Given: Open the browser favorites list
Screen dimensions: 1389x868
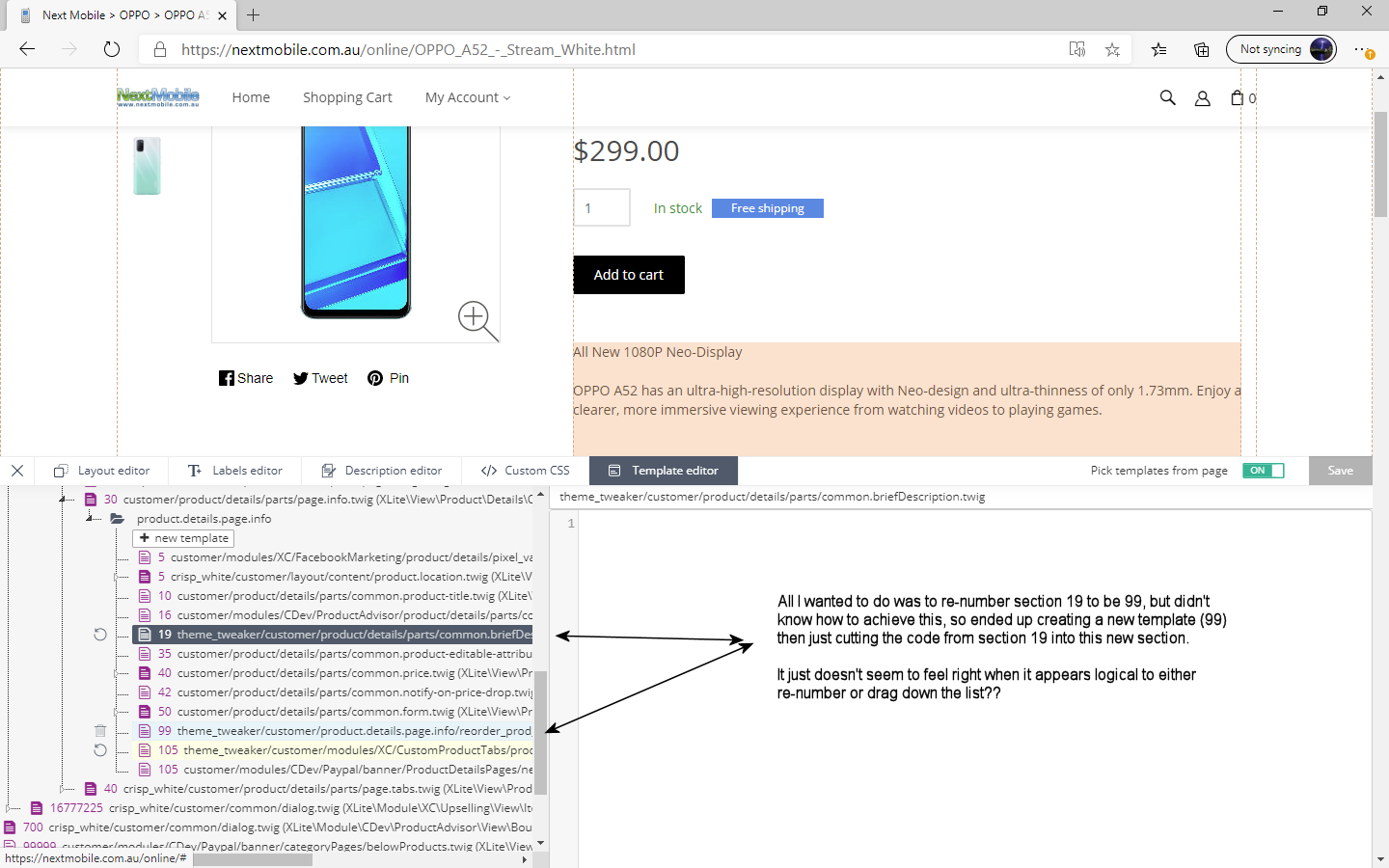Looking at the screenshot, I should click(x=1158, y=49).
